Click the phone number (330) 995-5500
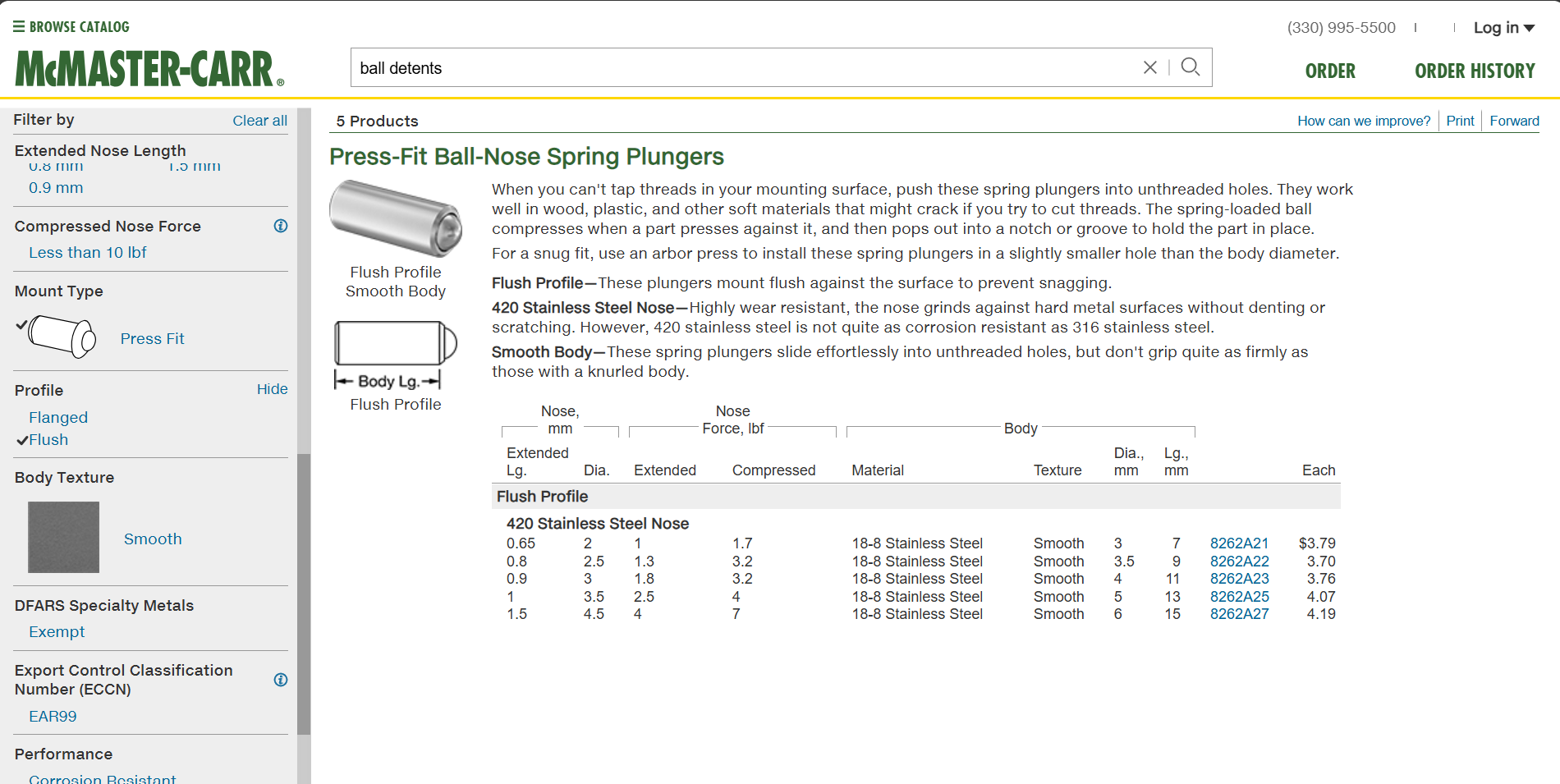The height and width of the screenshot is (784, 1560). point(1341,28)
